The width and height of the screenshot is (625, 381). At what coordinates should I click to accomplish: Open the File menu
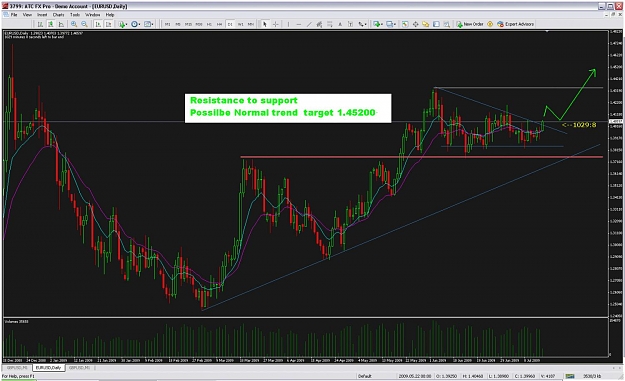(x=14, y=15)
